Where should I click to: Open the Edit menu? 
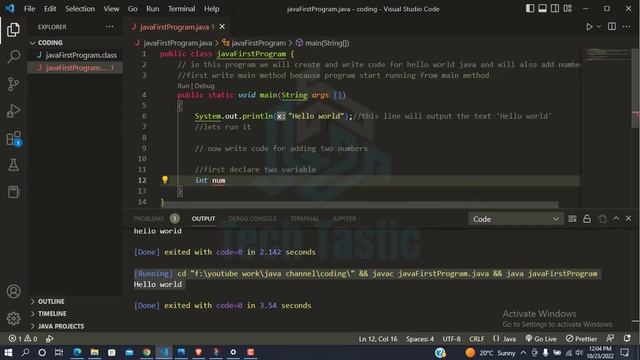point(50,9)
